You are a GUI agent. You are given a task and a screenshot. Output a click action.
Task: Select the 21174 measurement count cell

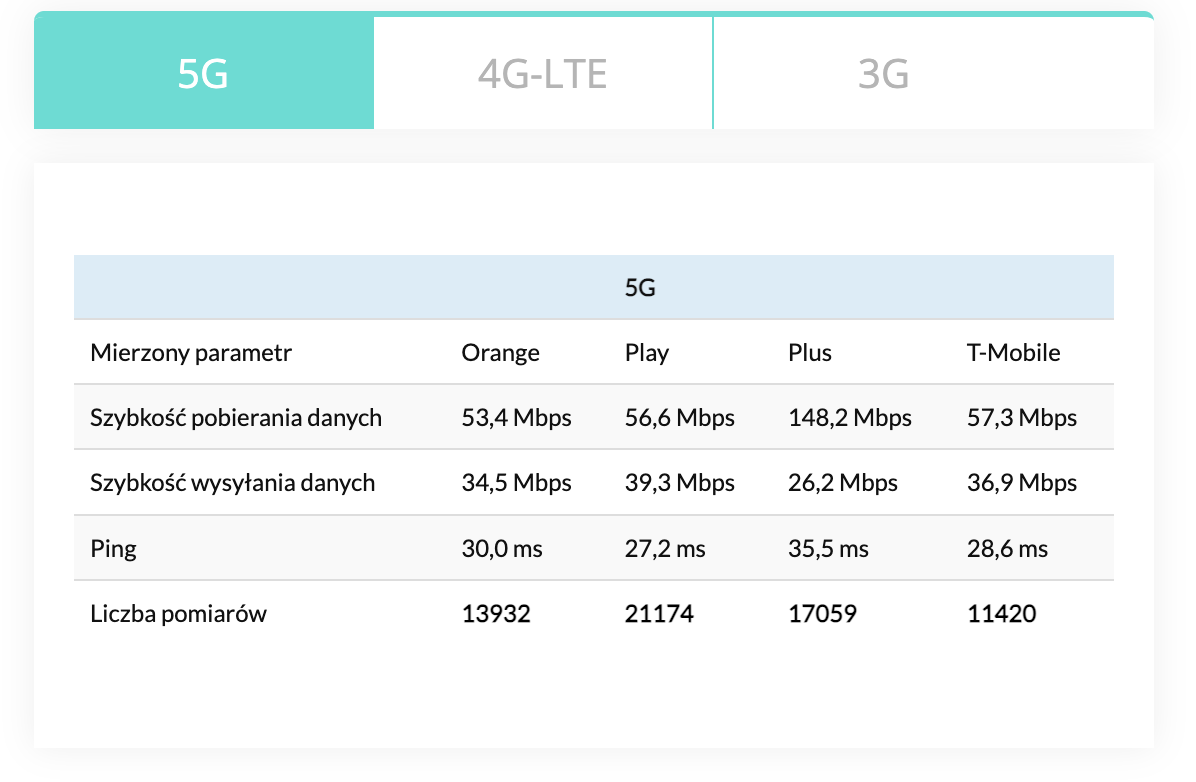tap(659, 614)
